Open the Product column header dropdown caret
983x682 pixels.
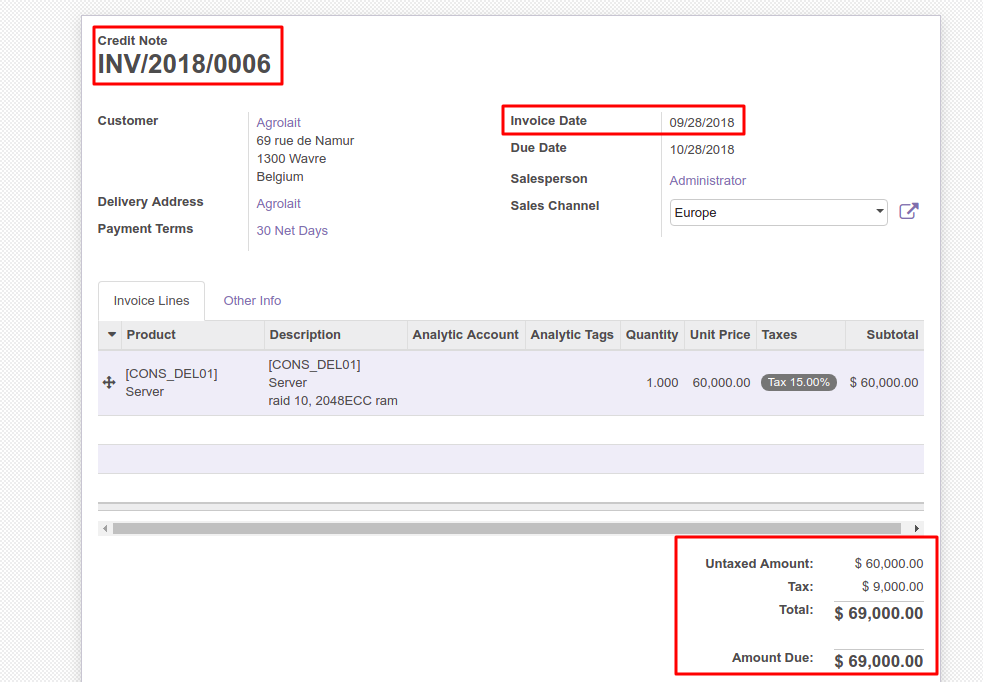(x=111, y=334)
